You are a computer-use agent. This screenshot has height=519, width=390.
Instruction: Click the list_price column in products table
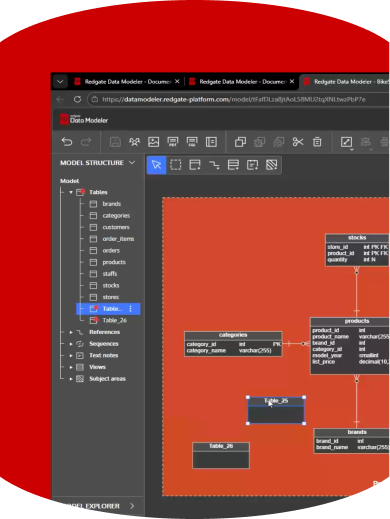click(x=323, y=362)
